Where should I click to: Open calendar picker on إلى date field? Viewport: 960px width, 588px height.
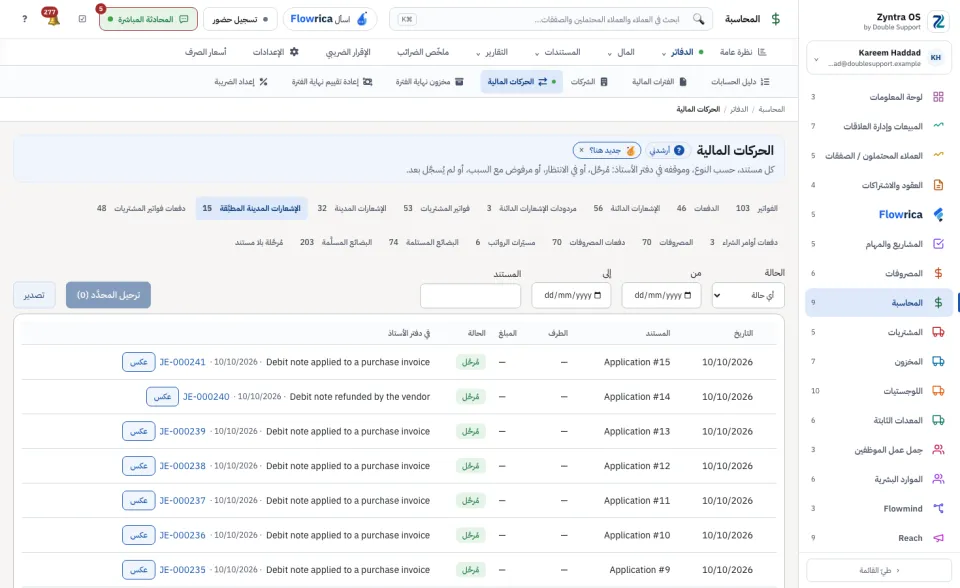tap(598, 295)
